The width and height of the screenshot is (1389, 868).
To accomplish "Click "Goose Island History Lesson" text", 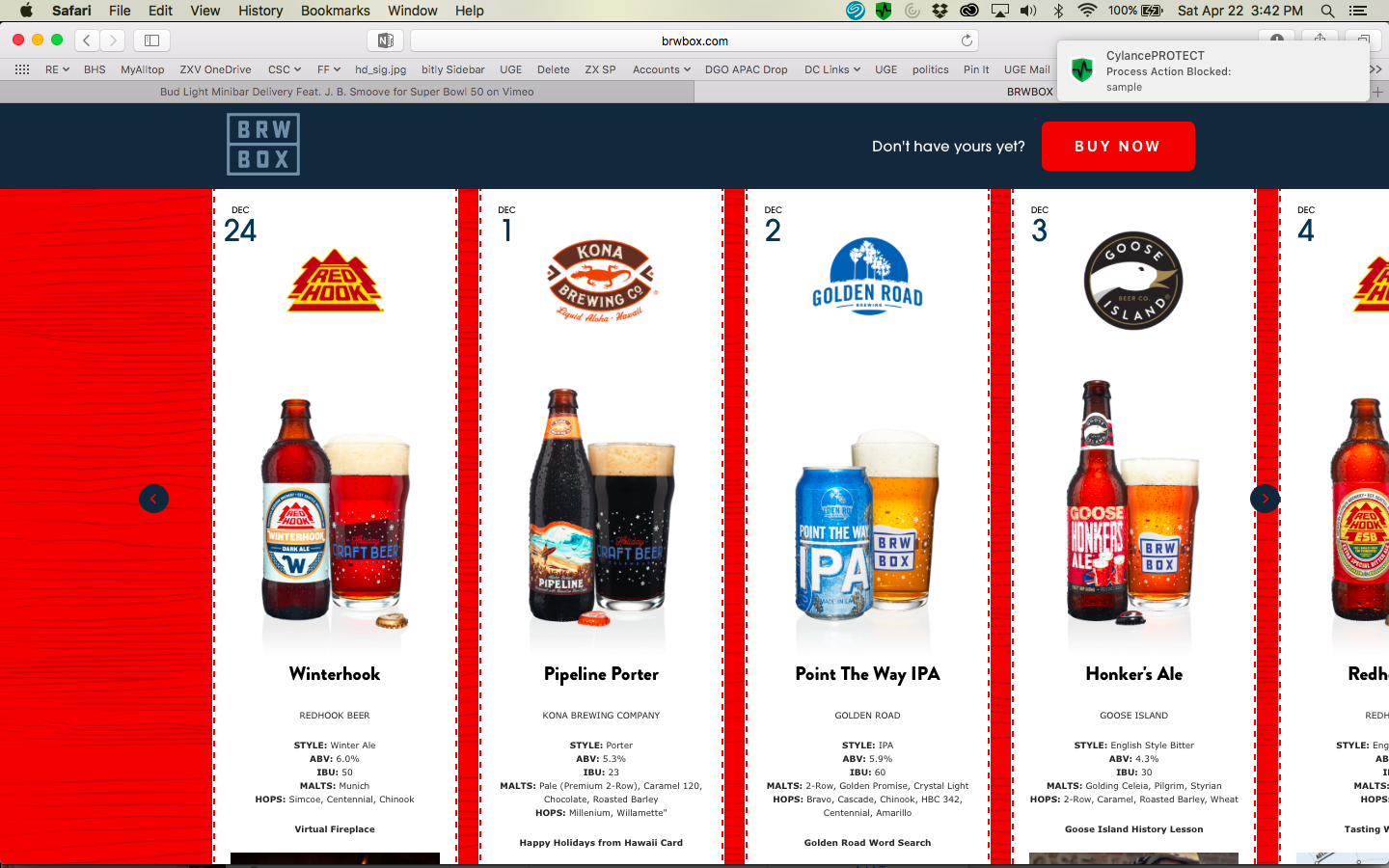I will 1133,828.
